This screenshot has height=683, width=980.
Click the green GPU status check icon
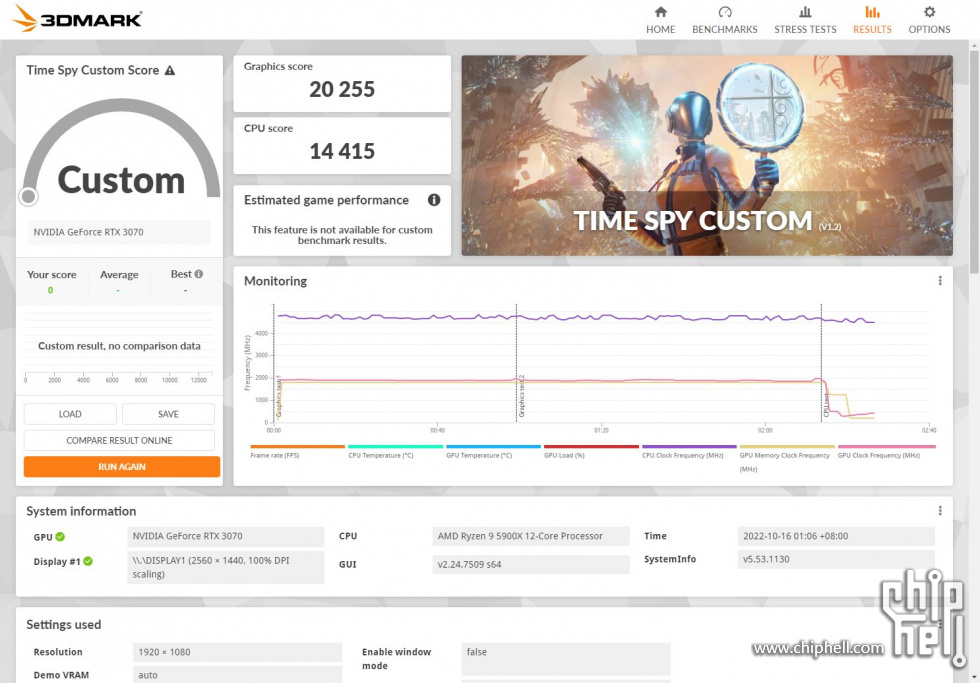(60, 537)
